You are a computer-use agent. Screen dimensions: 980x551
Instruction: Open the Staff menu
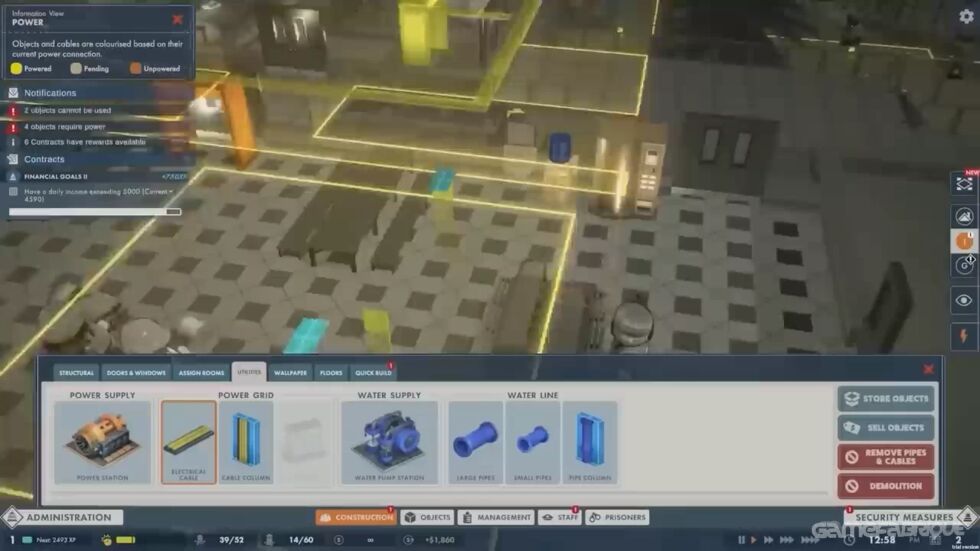[x=561, y=517]
